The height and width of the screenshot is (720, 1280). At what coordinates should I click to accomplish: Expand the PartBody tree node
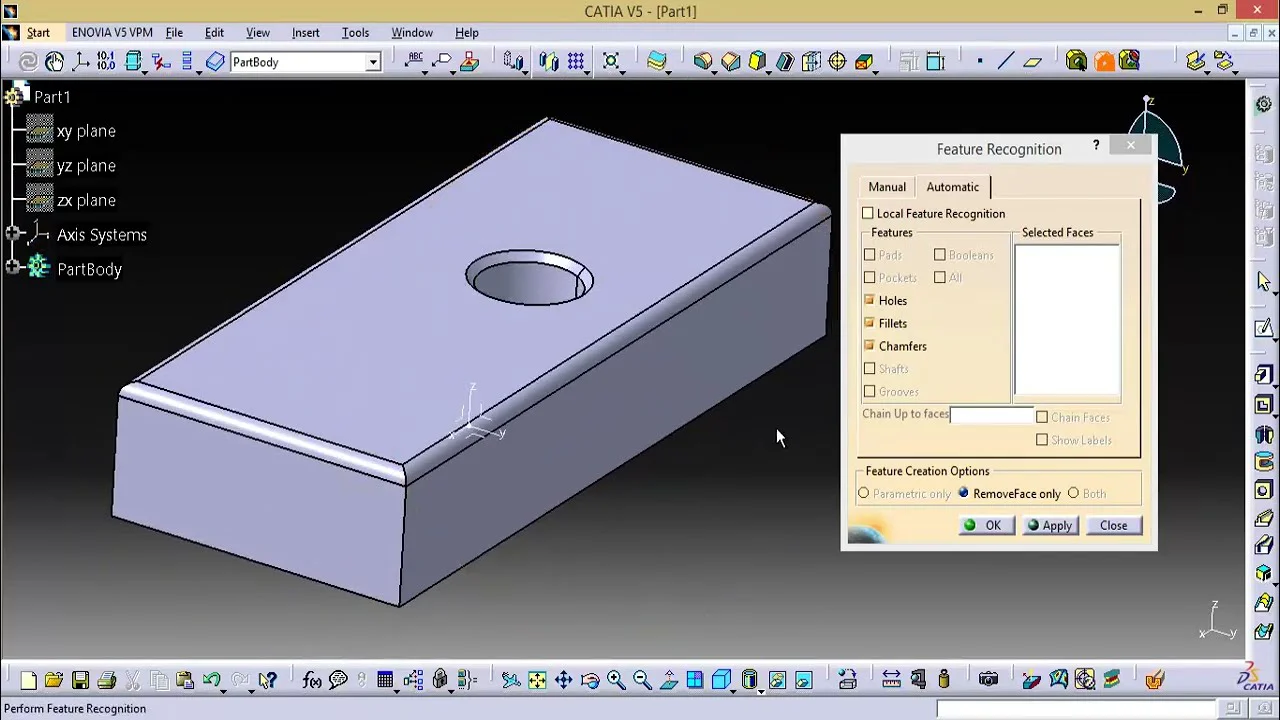(12, 267)
